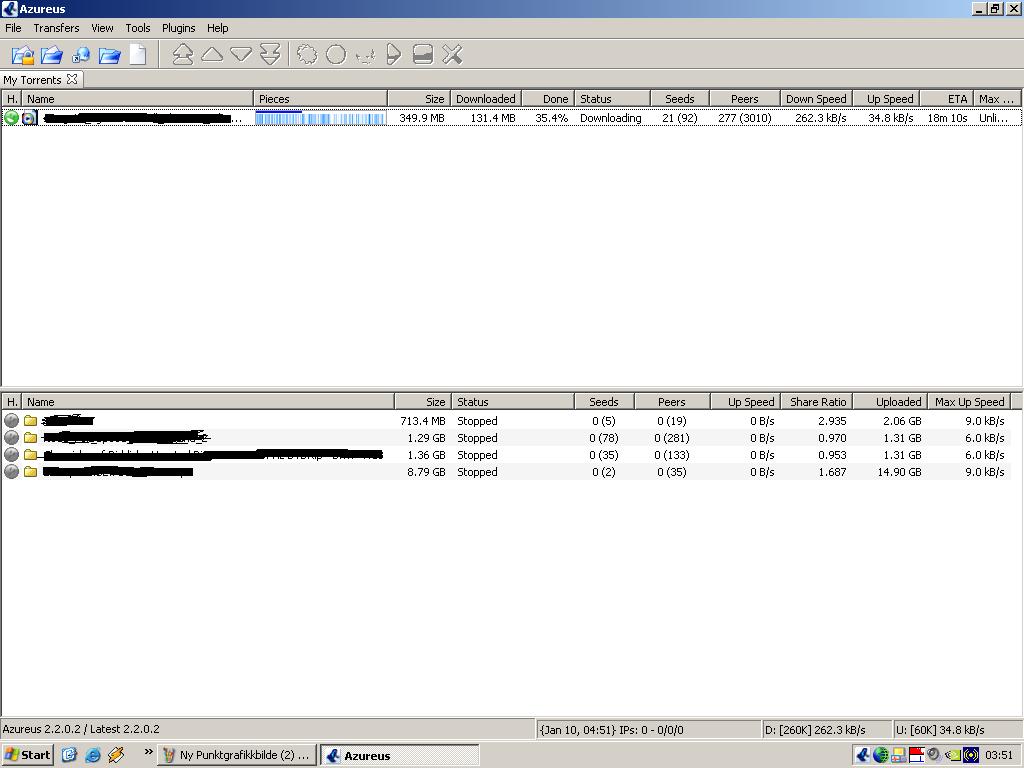Screen dimensions: 1024x768
Task: Move selected torrent to bottom of queue
Action: pyautogui.click(x=270, y=54)
